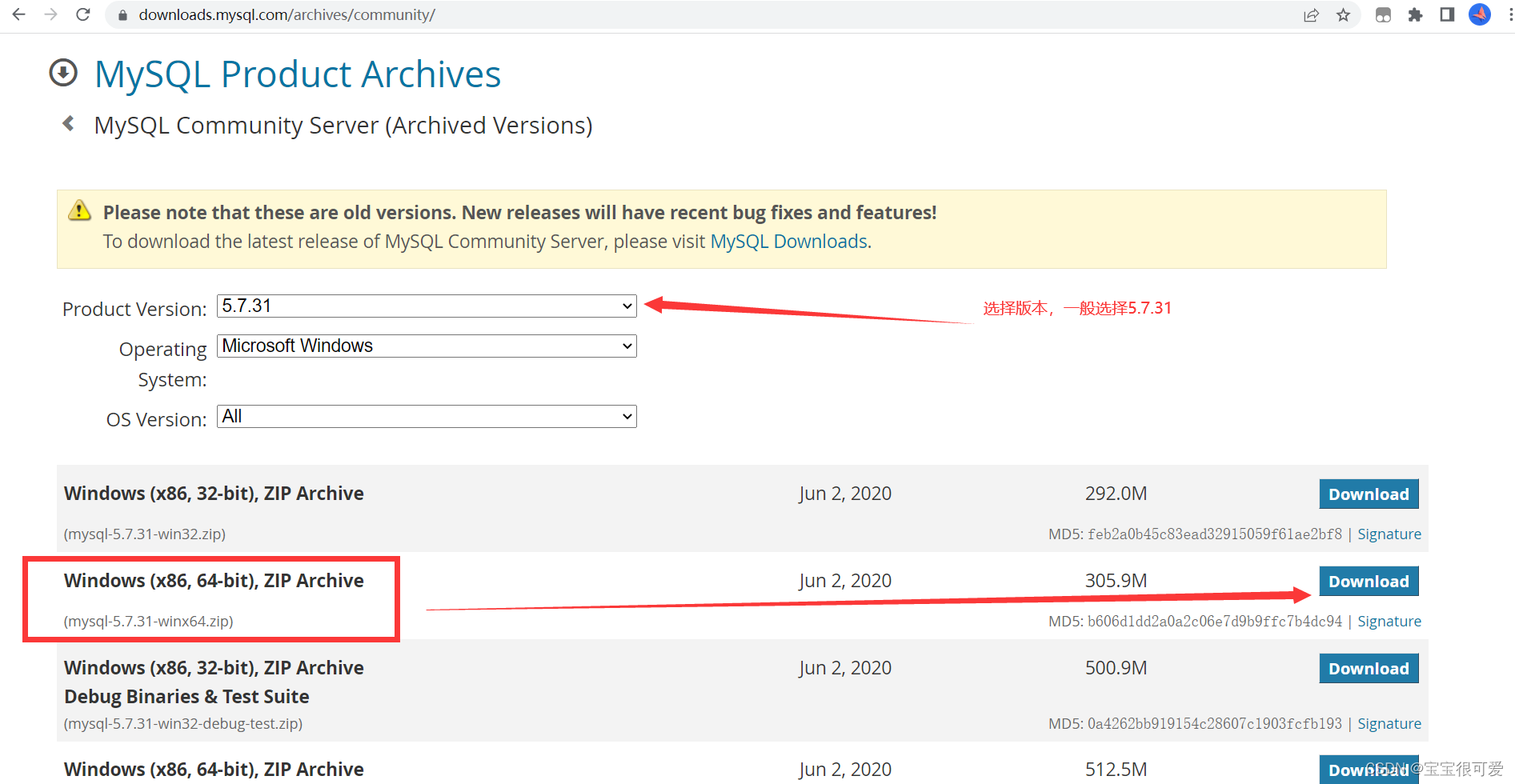Click the browser forward arrow
Viewport: 1515px width, 784px height.
[x=51, y=14]
